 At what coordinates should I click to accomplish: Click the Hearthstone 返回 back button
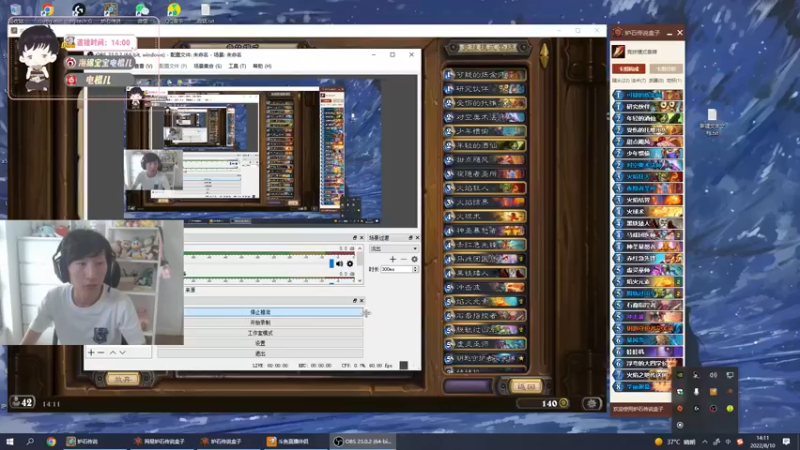(526, 386)
